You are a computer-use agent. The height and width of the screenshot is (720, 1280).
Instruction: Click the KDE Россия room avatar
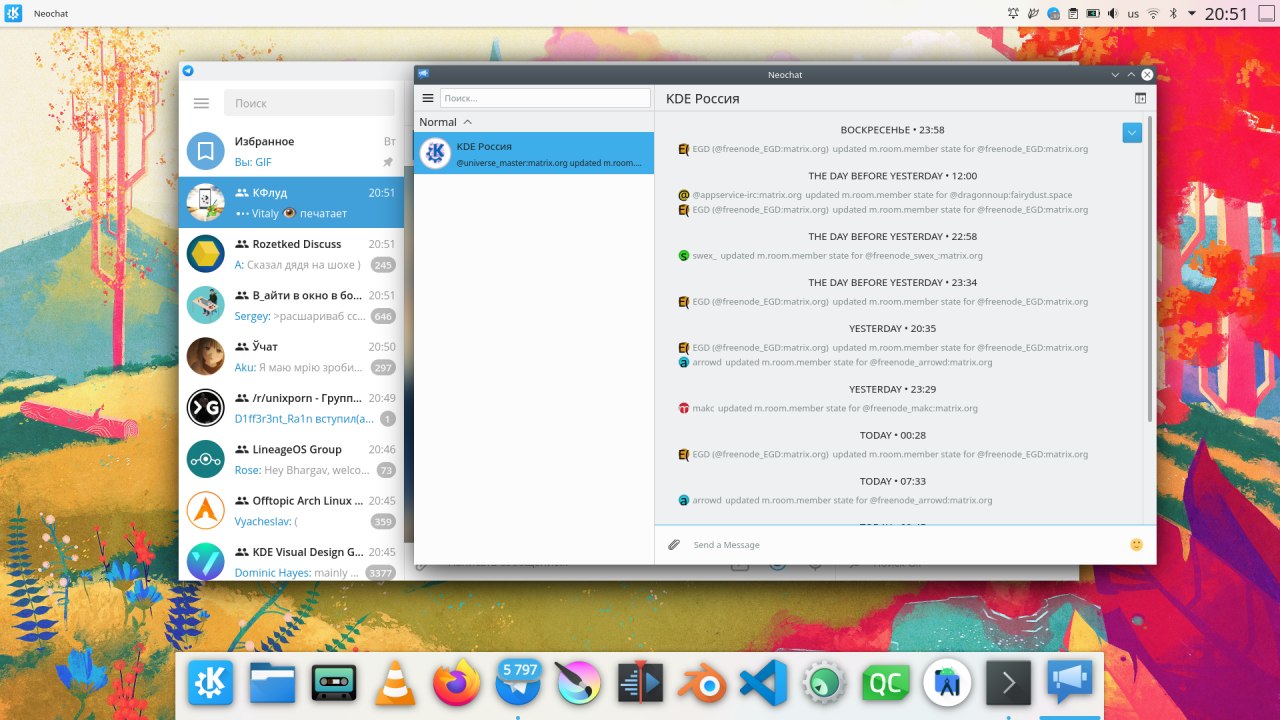(435, 153)
